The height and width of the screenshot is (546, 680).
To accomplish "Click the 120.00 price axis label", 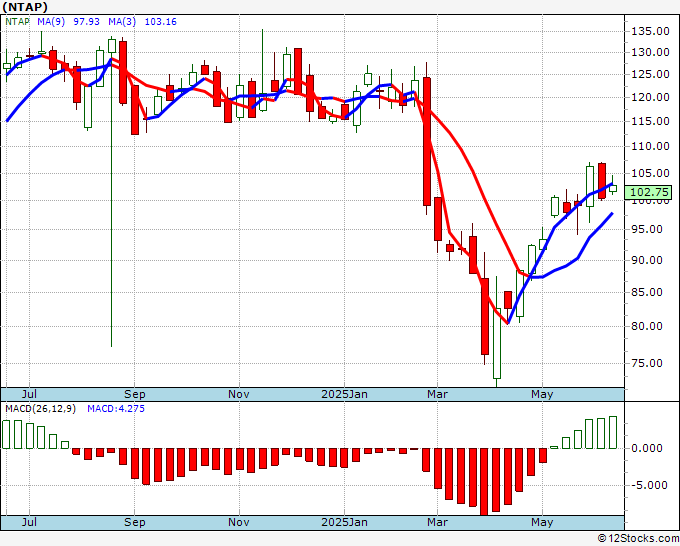I will (650, 97).
